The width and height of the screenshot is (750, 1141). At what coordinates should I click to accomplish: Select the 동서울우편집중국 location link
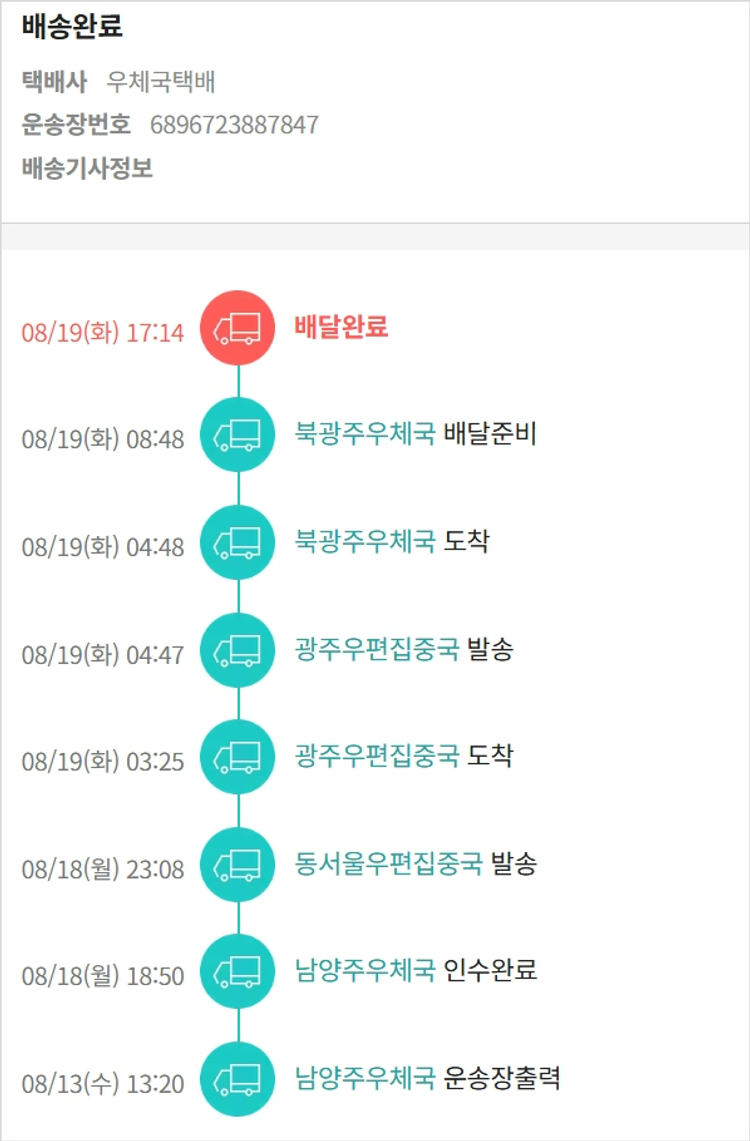pyautogui.click(x=389, y=863)
